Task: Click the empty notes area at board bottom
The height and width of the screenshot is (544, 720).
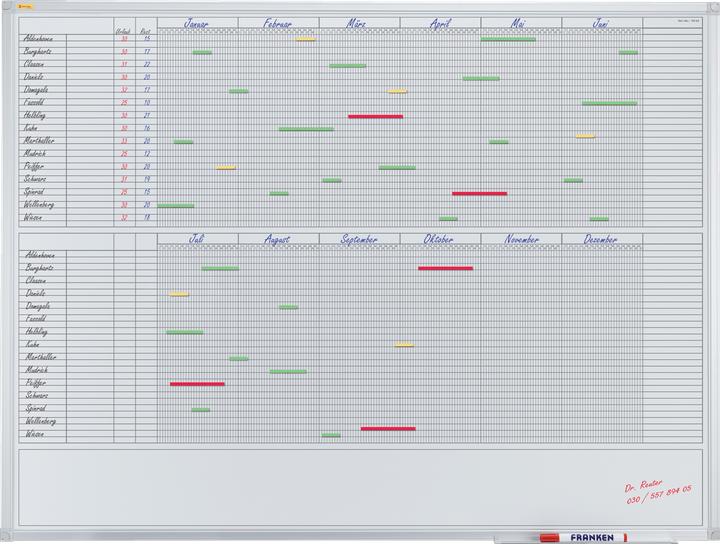Action: point(360,488)
